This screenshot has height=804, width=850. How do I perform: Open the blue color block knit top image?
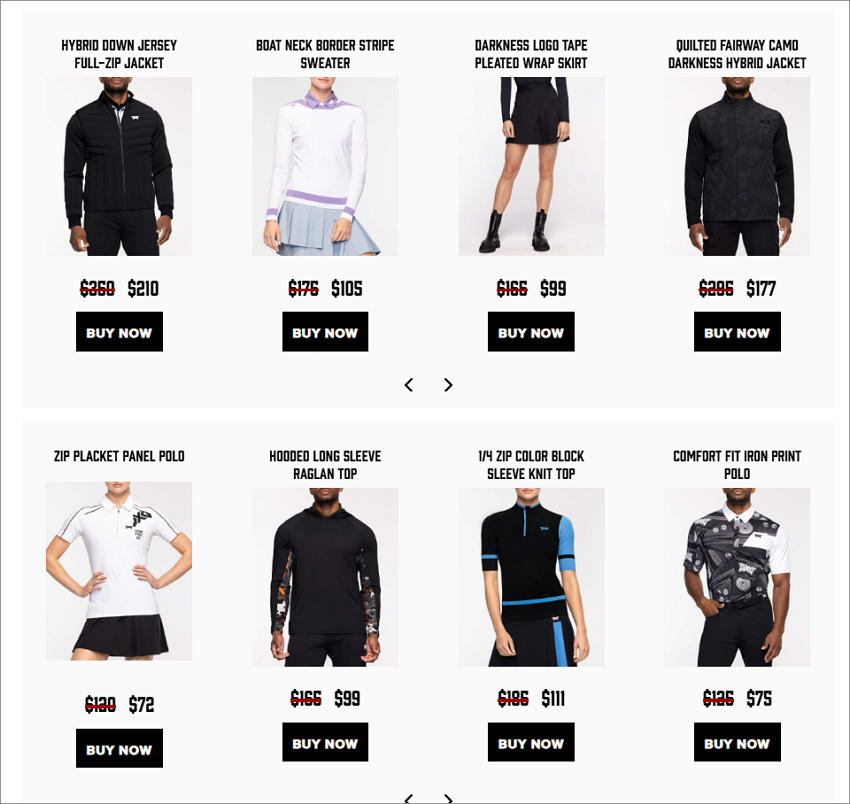pos(531,577)
